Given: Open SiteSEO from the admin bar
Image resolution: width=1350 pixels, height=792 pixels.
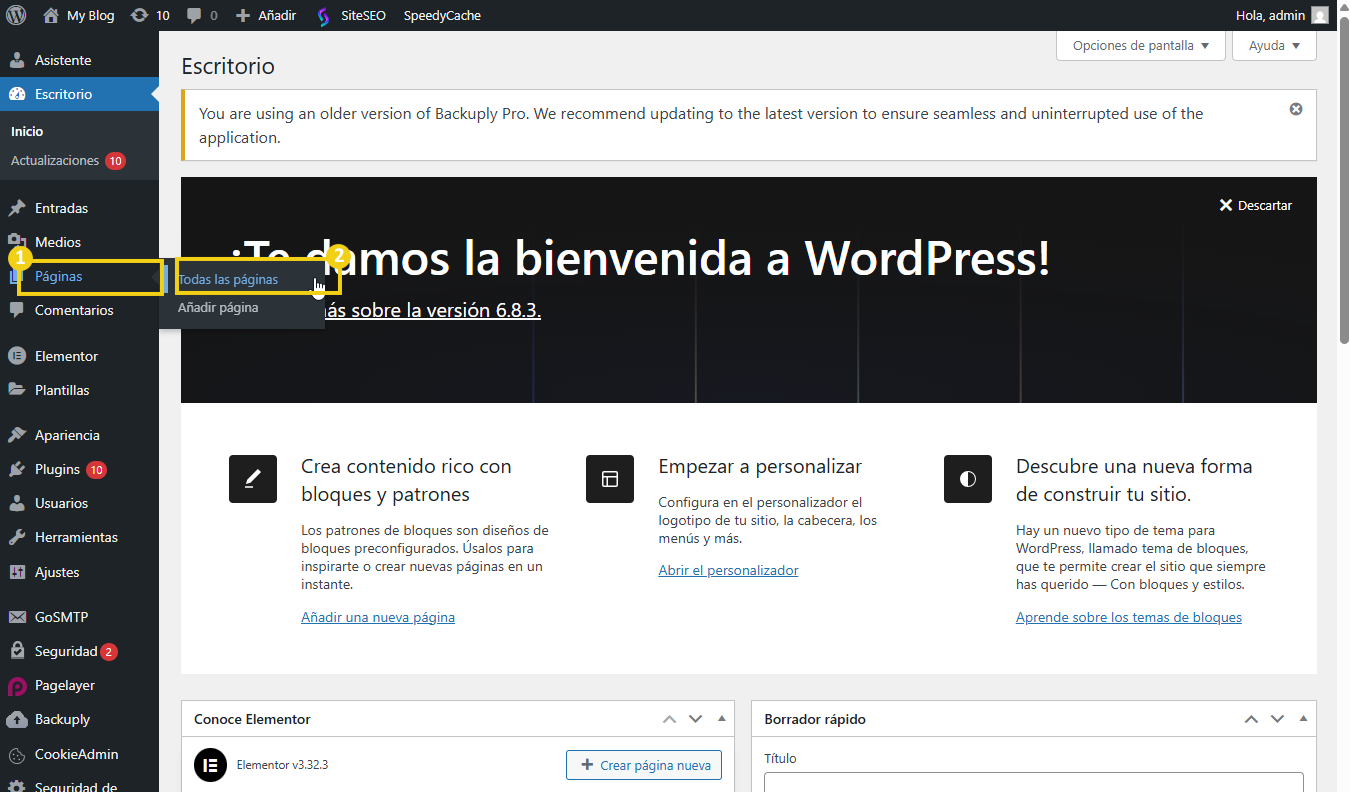Looking at the screenshot, I should [351, 15].
